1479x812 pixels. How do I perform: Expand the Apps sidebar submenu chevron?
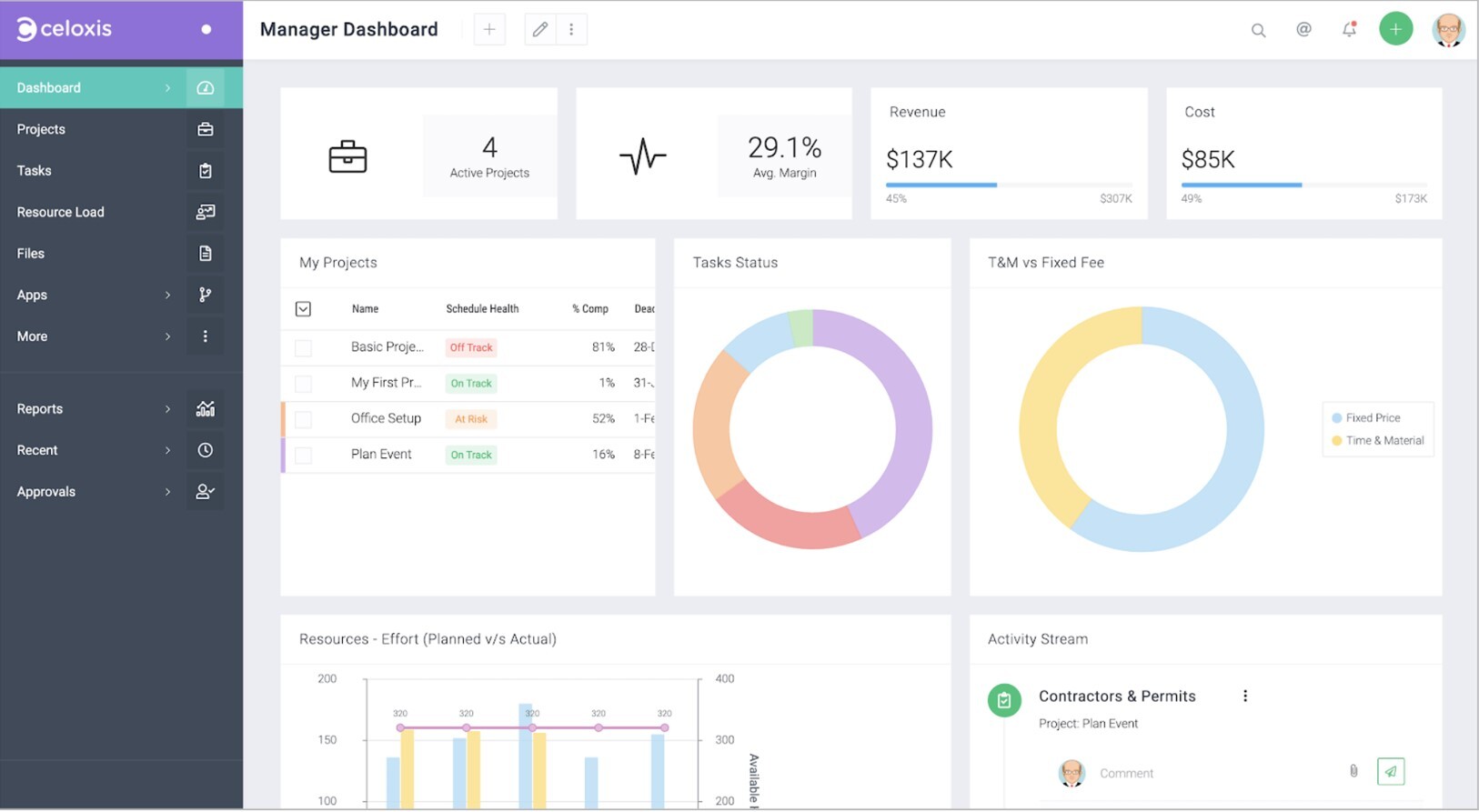(x=167, y=296)
